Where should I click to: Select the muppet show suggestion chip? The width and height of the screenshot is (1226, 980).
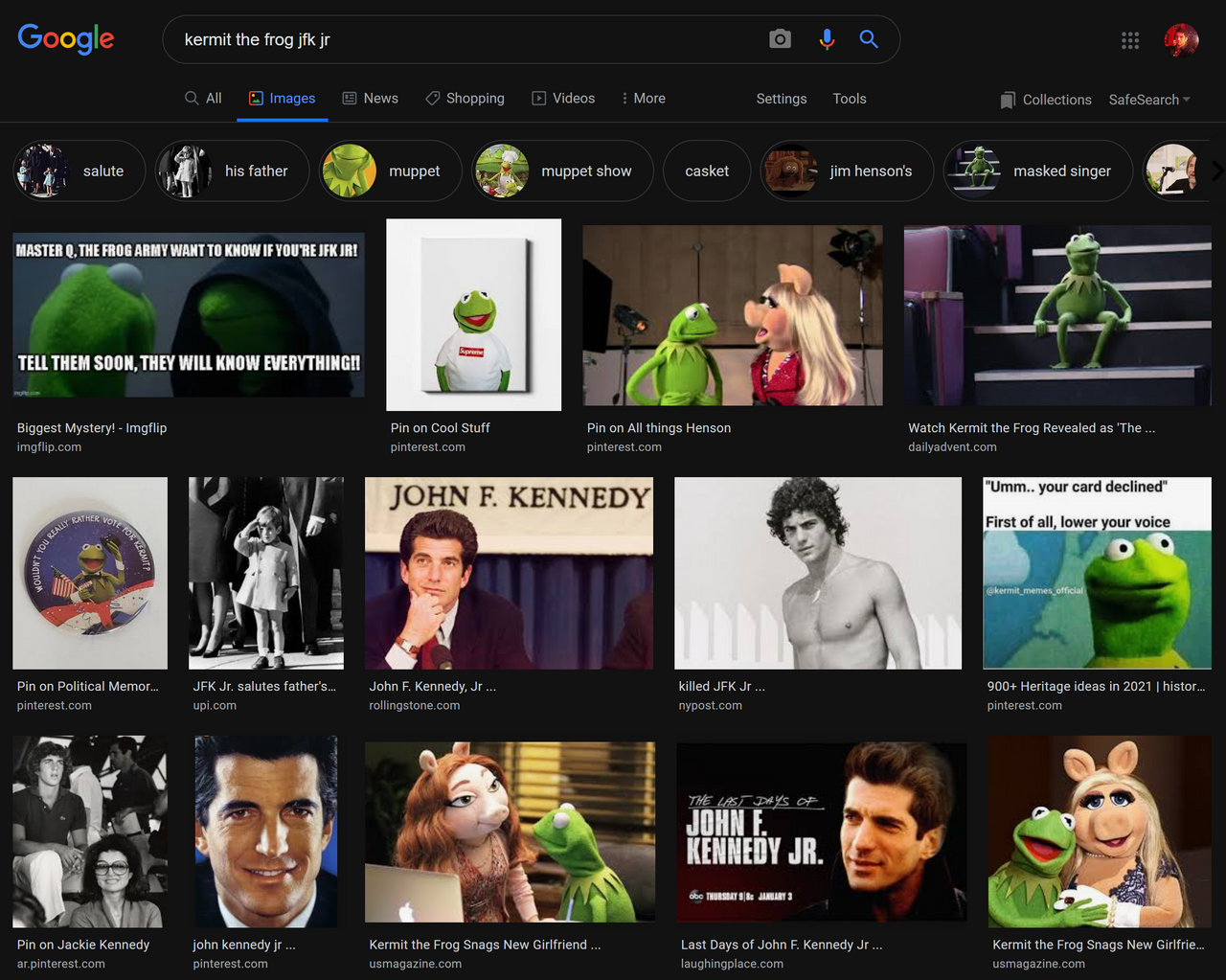coord(562,171)
